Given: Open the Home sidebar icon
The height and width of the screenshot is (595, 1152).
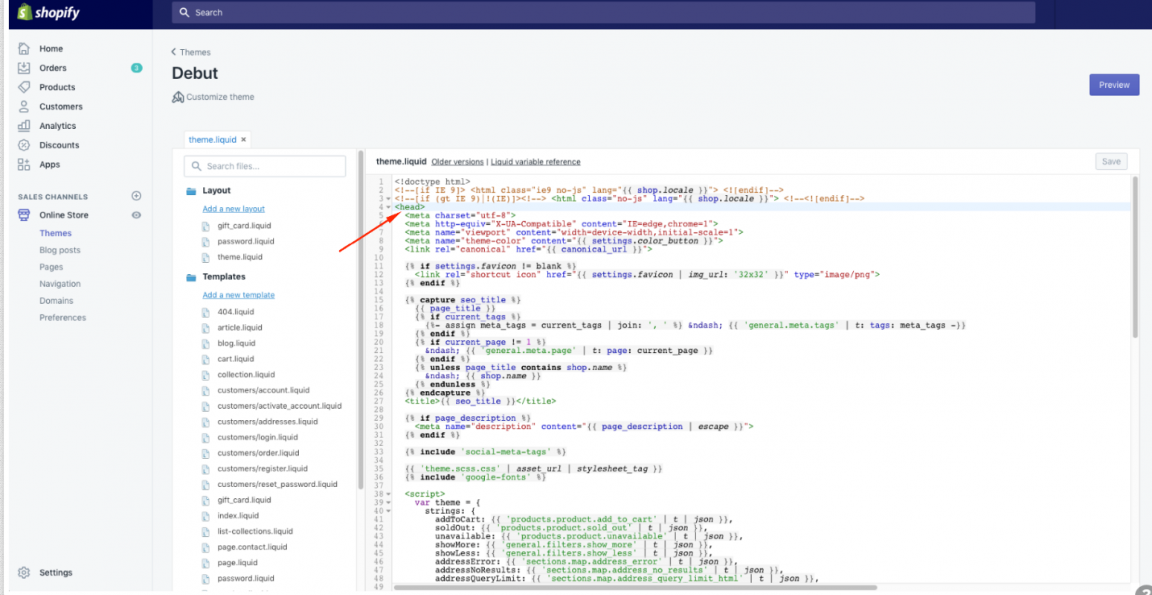Looking at the screenshot, I should (24, 49).
